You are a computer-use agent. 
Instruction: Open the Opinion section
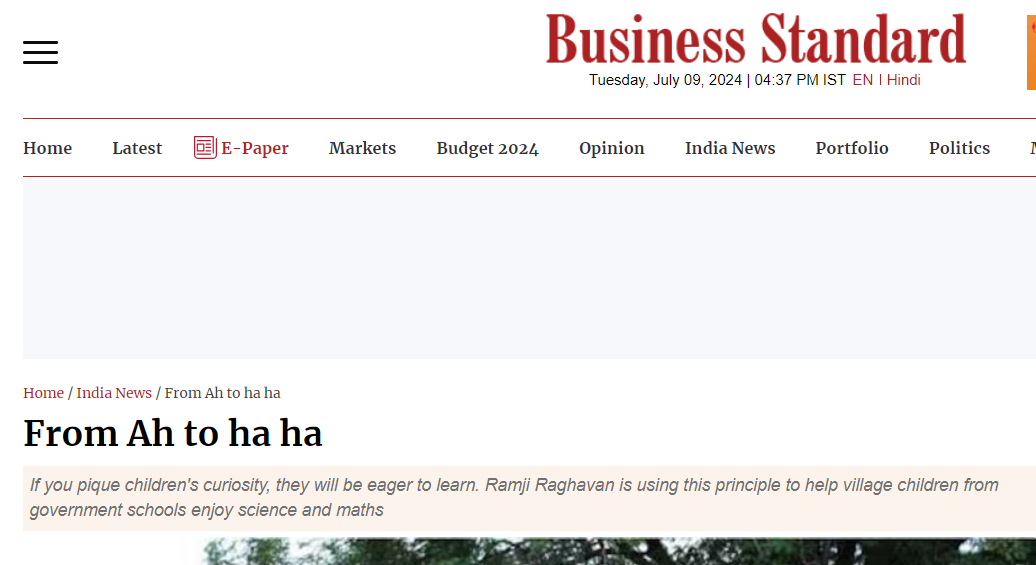[x=612, y=148]
